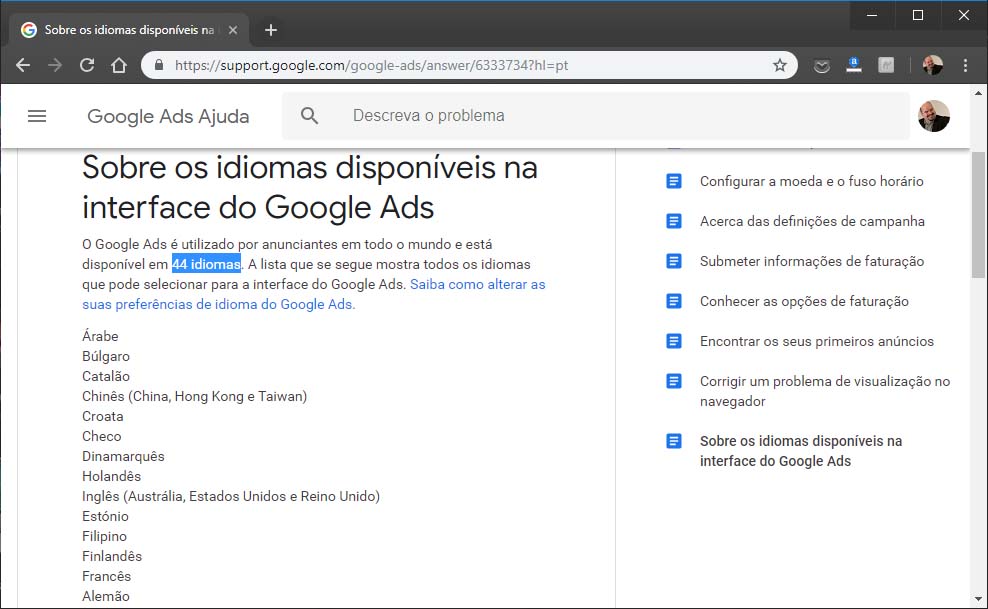Open the browser home page icon
Image resolution: width=988 pixels, height=609 pixels.
click(x=119, y=65)
